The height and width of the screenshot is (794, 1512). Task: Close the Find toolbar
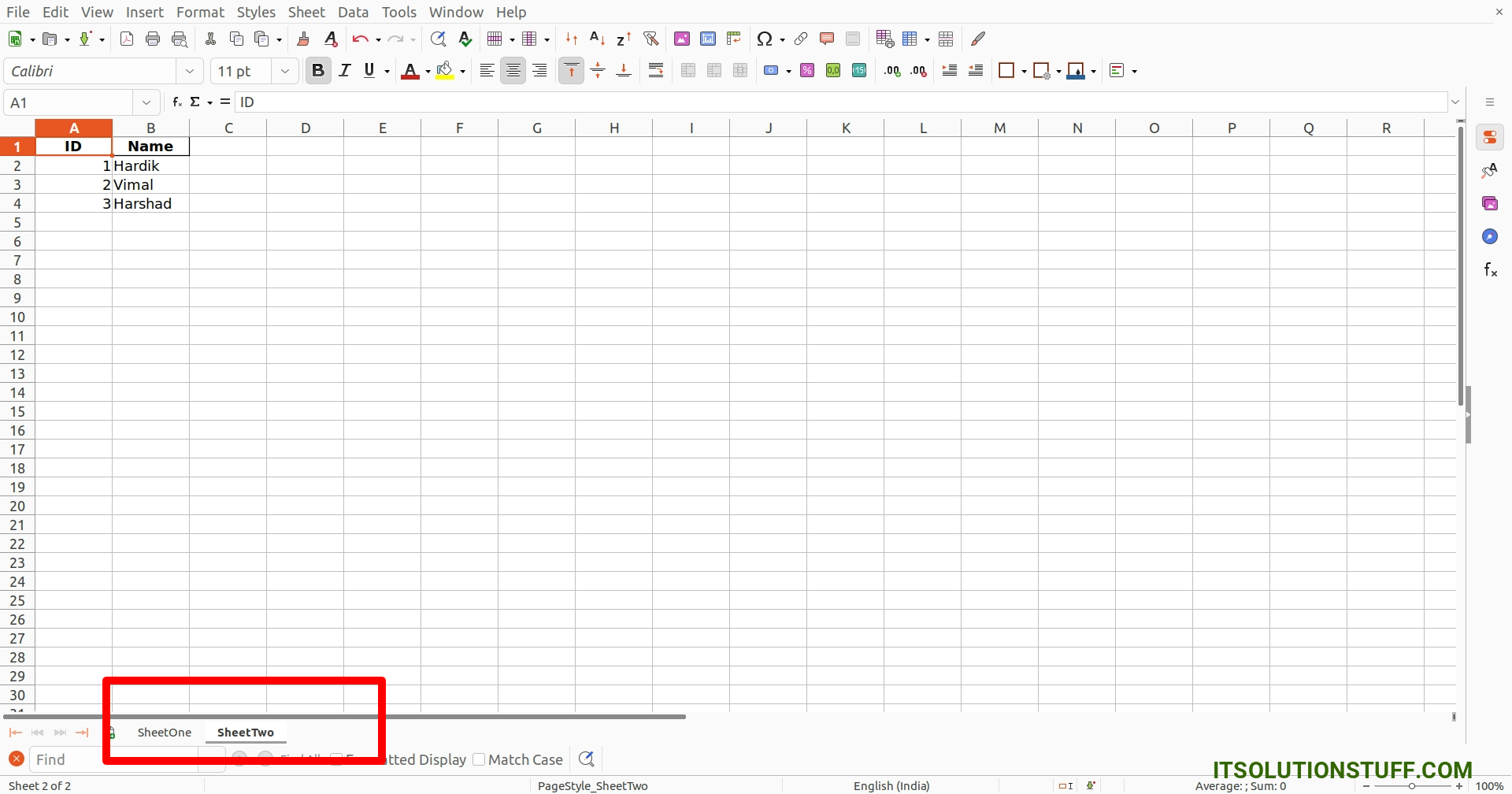[x=17, y=759]
